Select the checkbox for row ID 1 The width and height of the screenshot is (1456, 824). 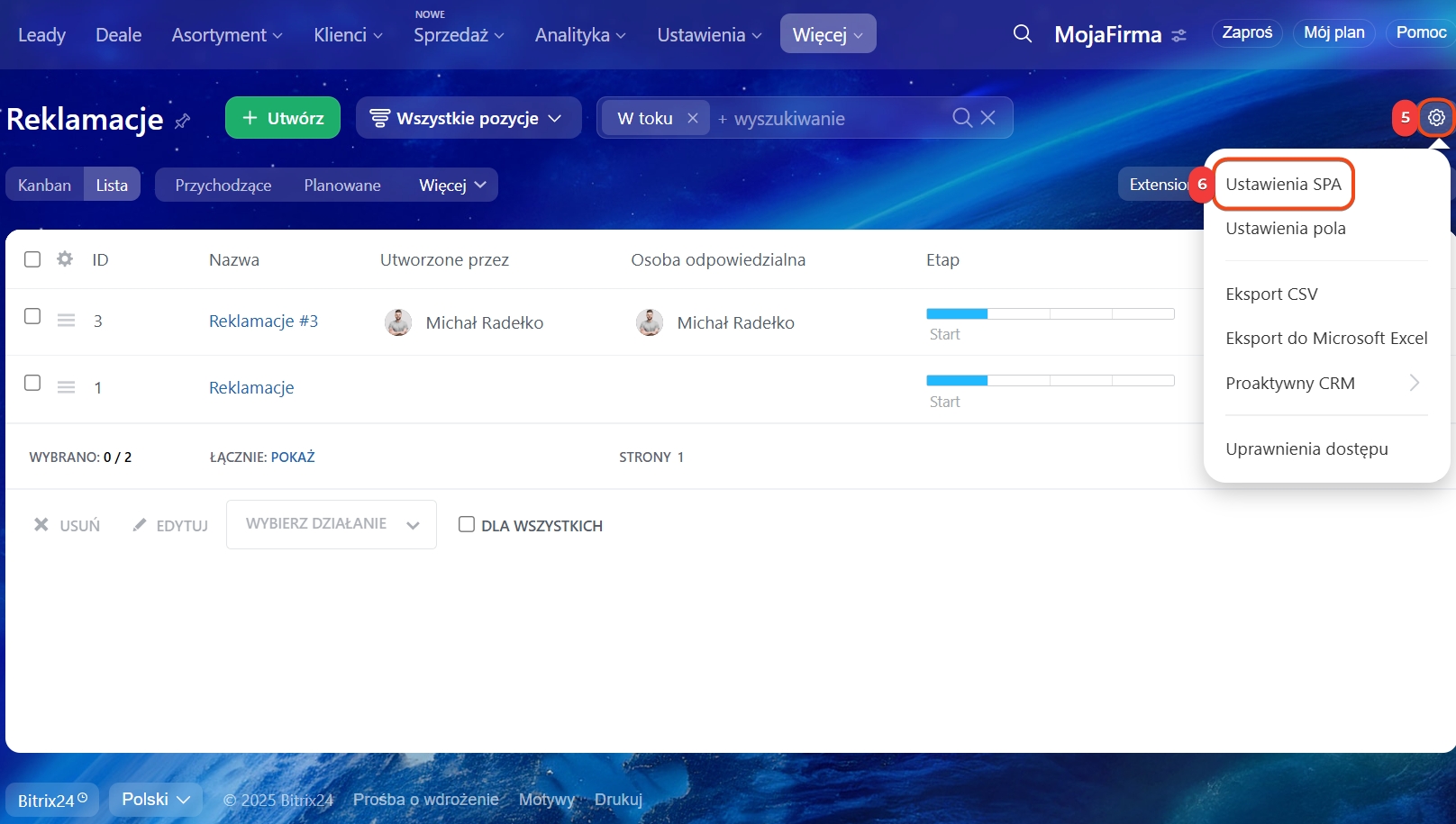click(x=32, y=383)
